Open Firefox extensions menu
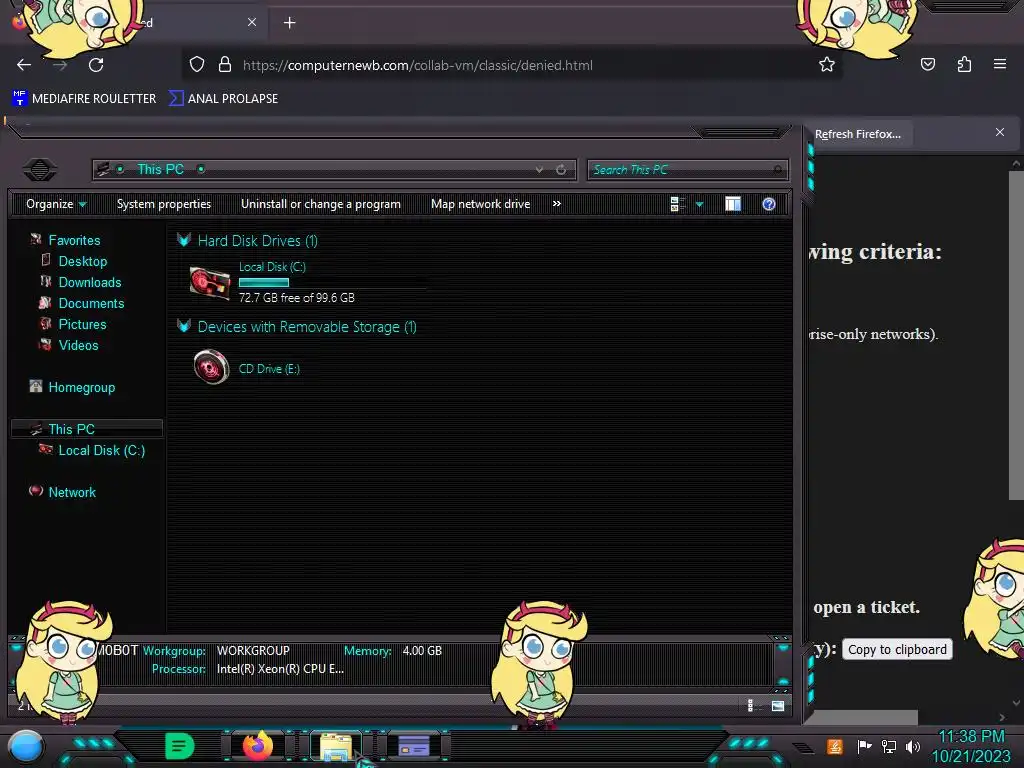1024x768 pixels. coord(964,65)
